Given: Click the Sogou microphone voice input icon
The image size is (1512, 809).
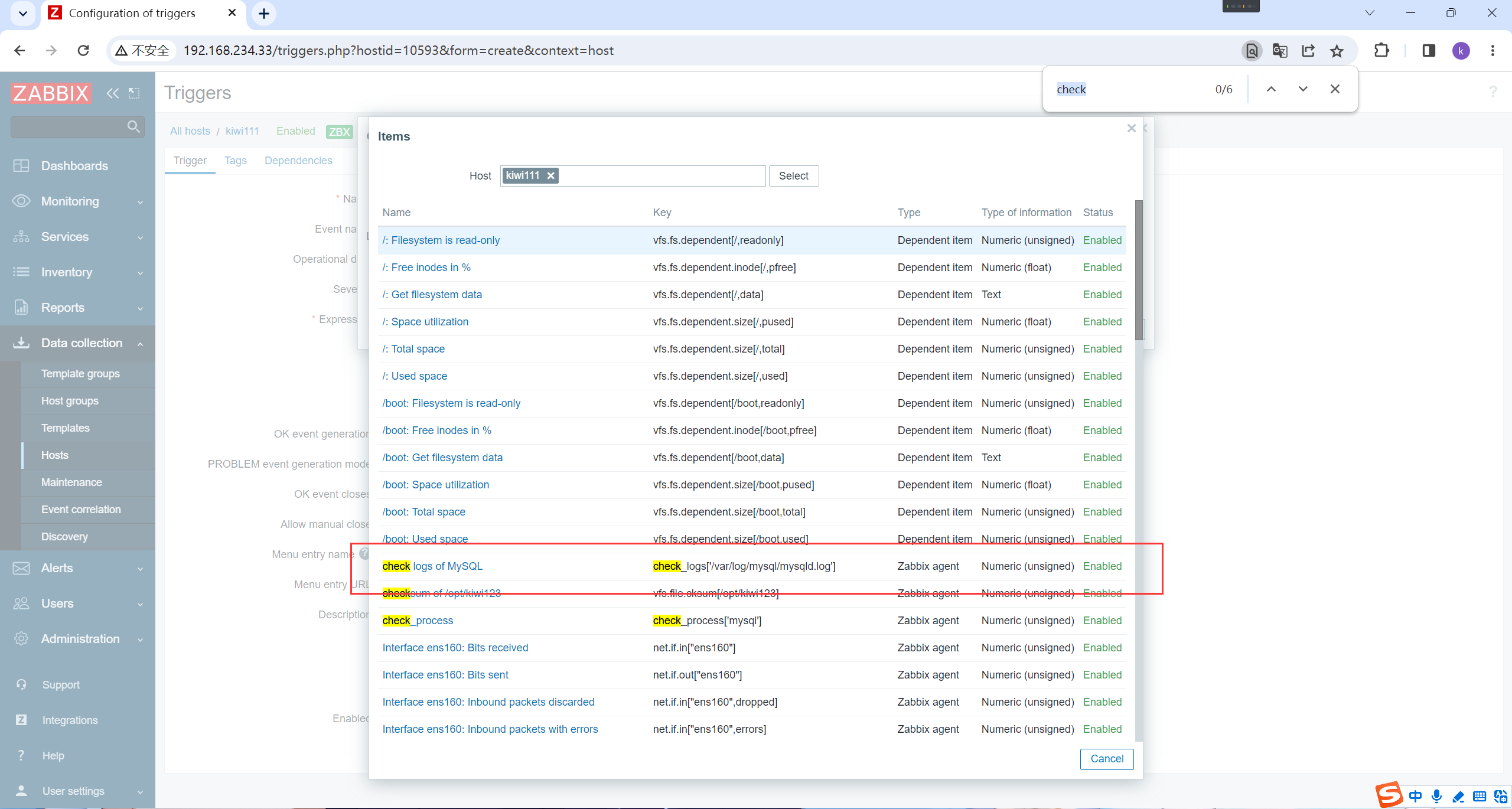Looking at the screenshot, I should pyautogui.click(x=1437, y=796).
